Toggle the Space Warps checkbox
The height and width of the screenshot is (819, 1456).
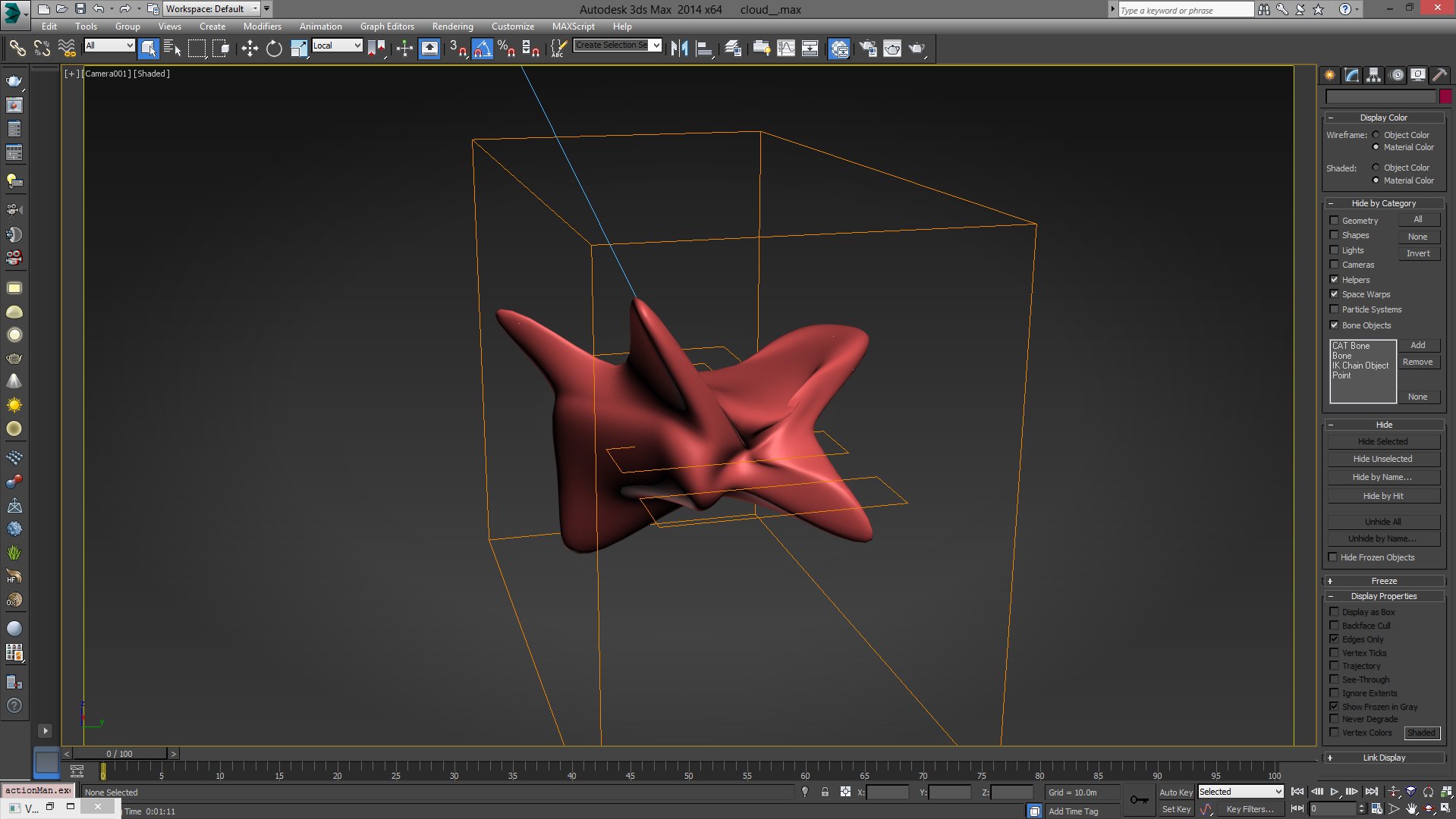coord(1334,294)
